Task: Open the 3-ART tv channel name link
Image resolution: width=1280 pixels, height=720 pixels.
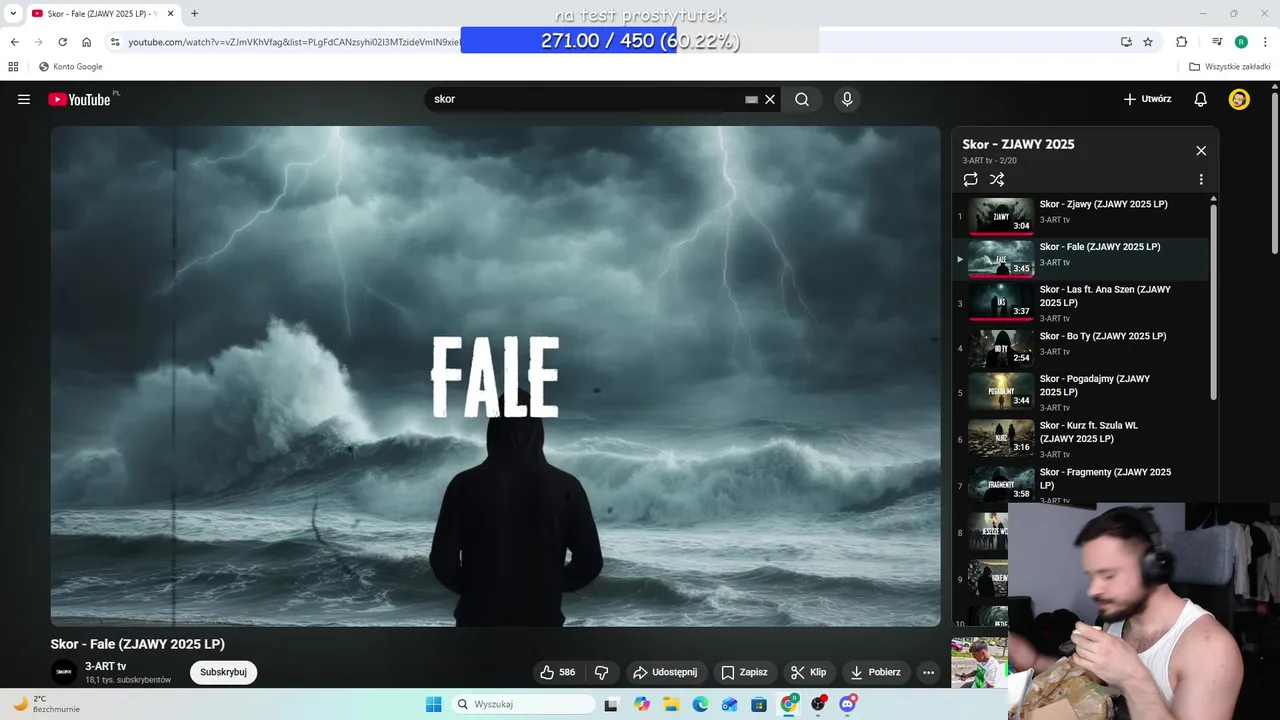Action: click(106, 666)
